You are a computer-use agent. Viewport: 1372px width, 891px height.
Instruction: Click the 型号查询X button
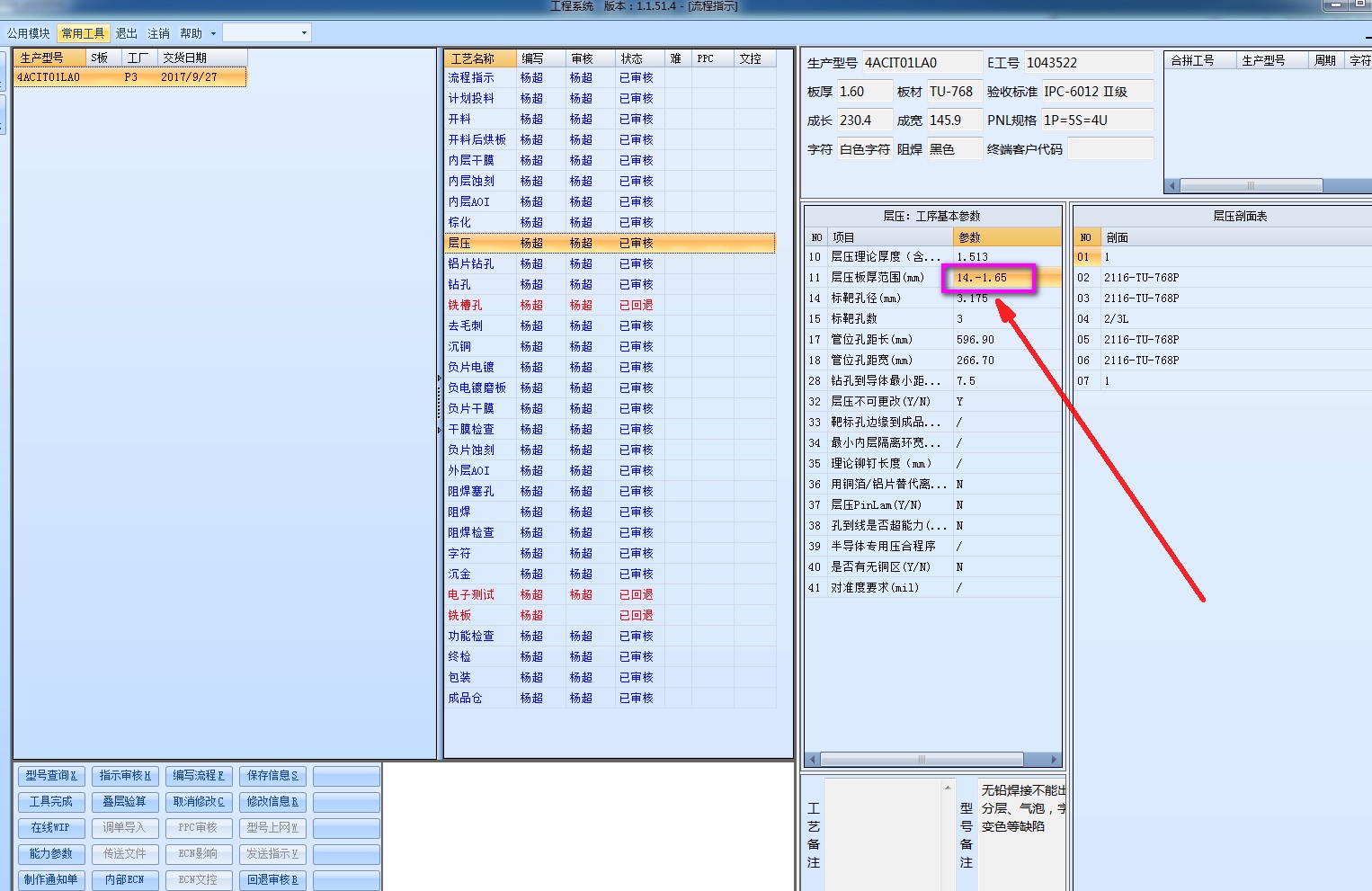point(51,776)
